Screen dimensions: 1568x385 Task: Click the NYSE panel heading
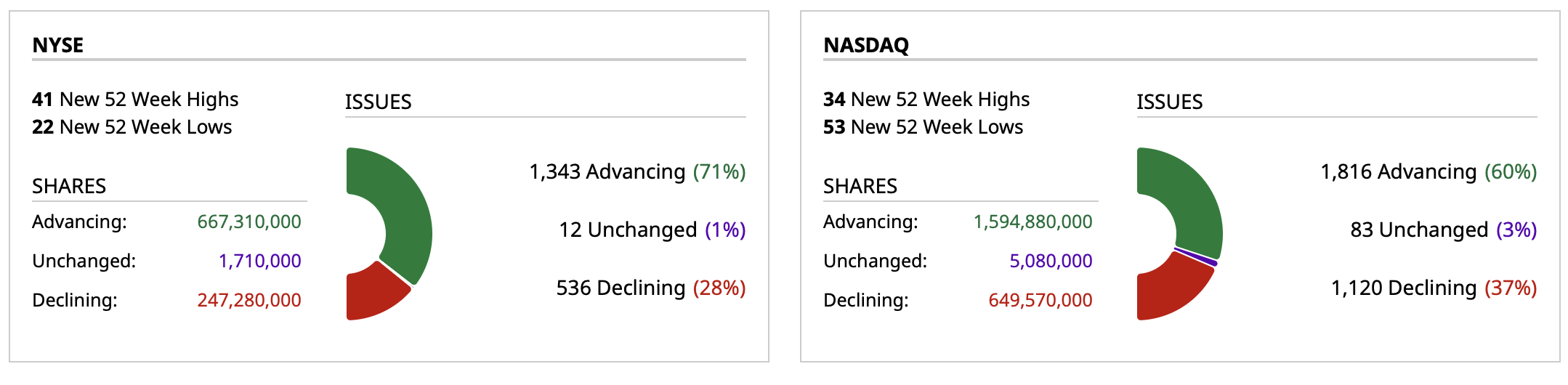click(58, 45)
